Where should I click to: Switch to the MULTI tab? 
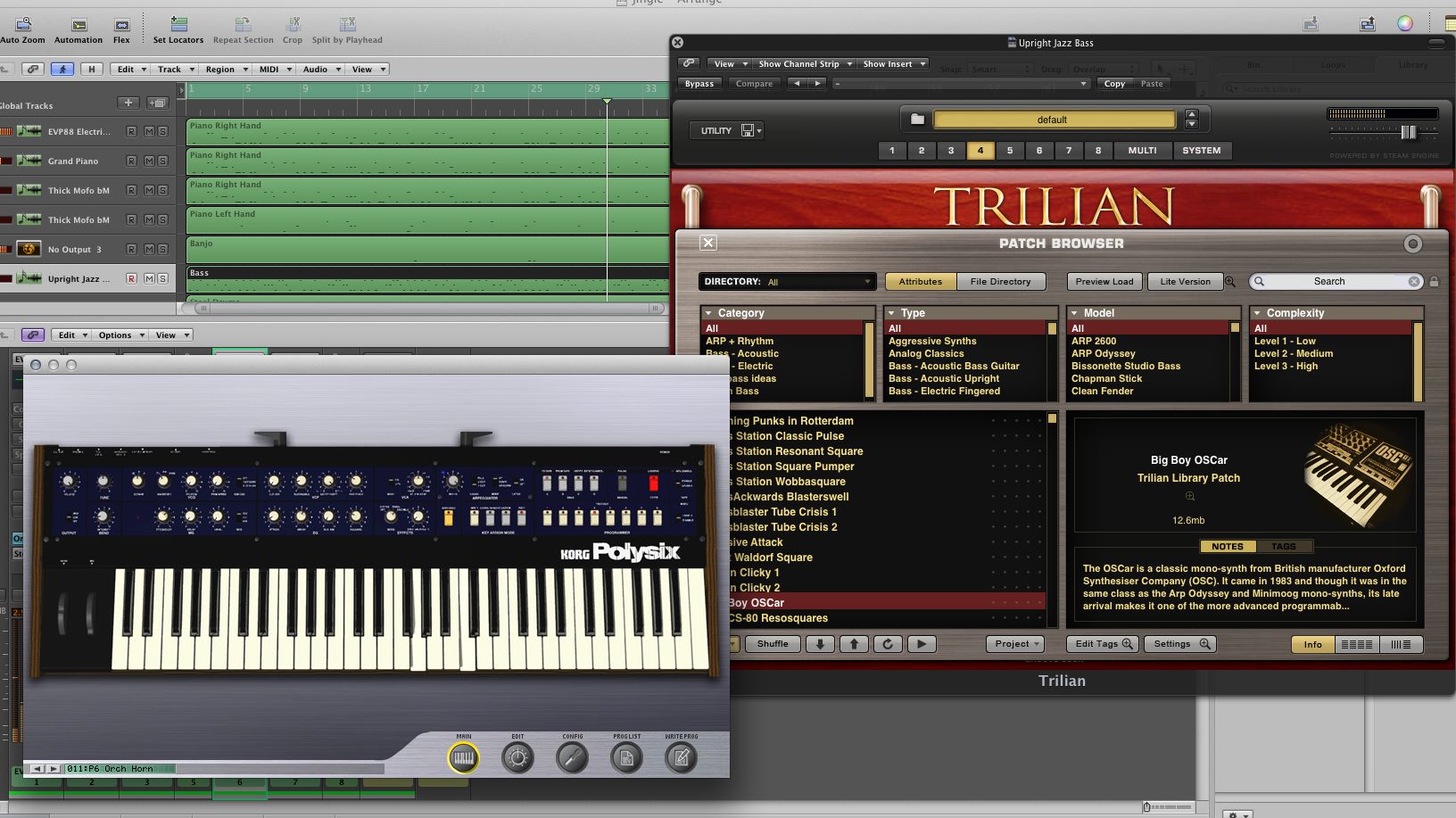click(1142, 150)
